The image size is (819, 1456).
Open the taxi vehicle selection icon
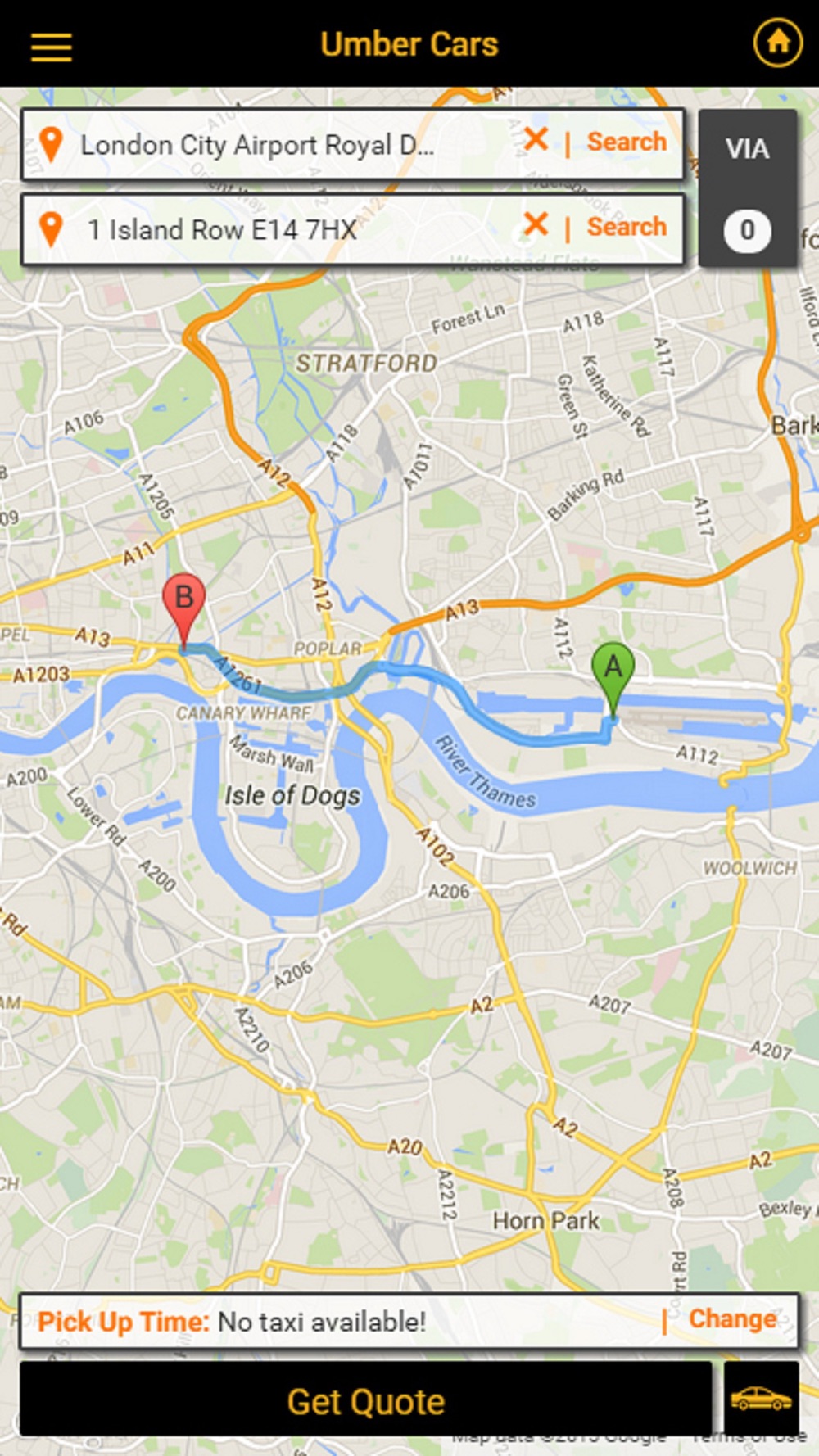click(762, 1398)
